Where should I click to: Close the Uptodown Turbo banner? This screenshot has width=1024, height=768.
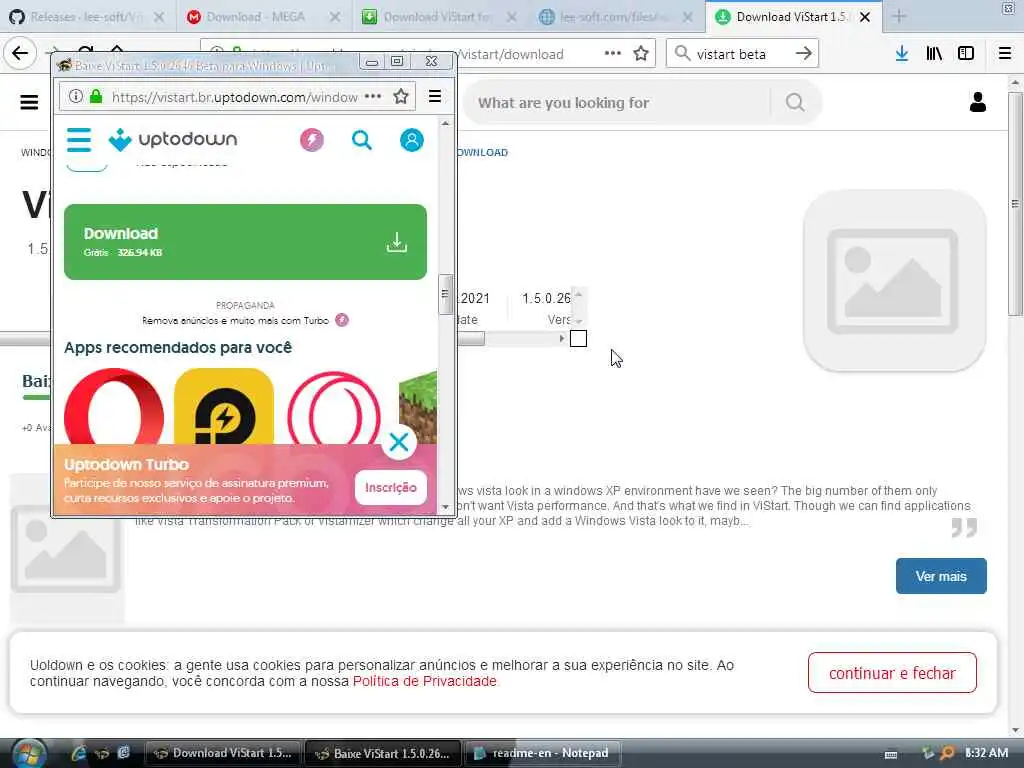(x=398, y=442)
